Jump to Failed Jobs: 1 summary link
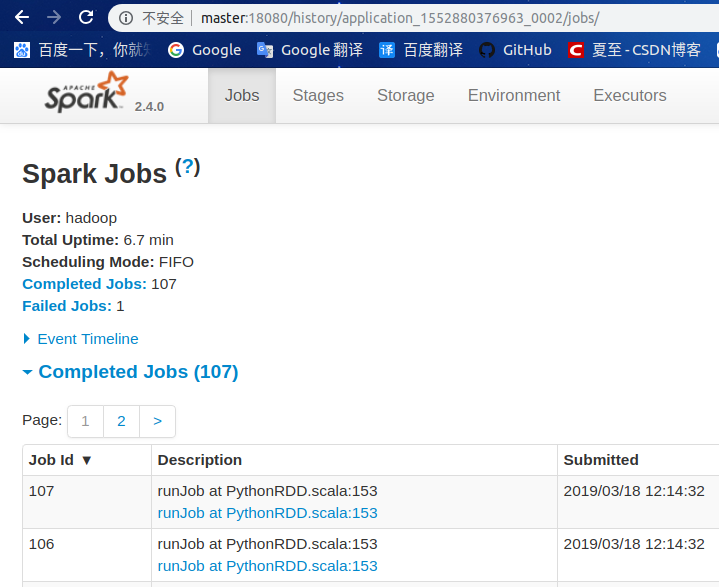This screenshot has width=719, height=587. [x=67, y=306]
